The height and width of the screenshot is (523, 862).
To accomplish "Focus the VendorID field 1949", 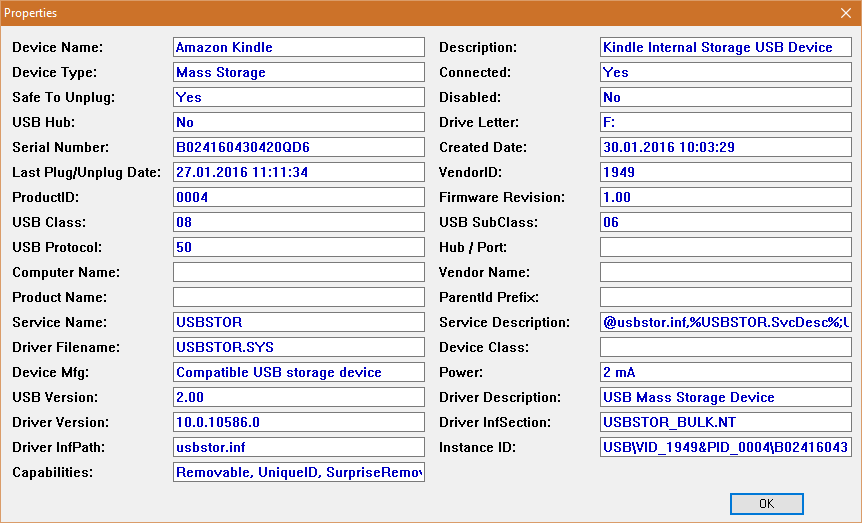I will click(726, 172).
